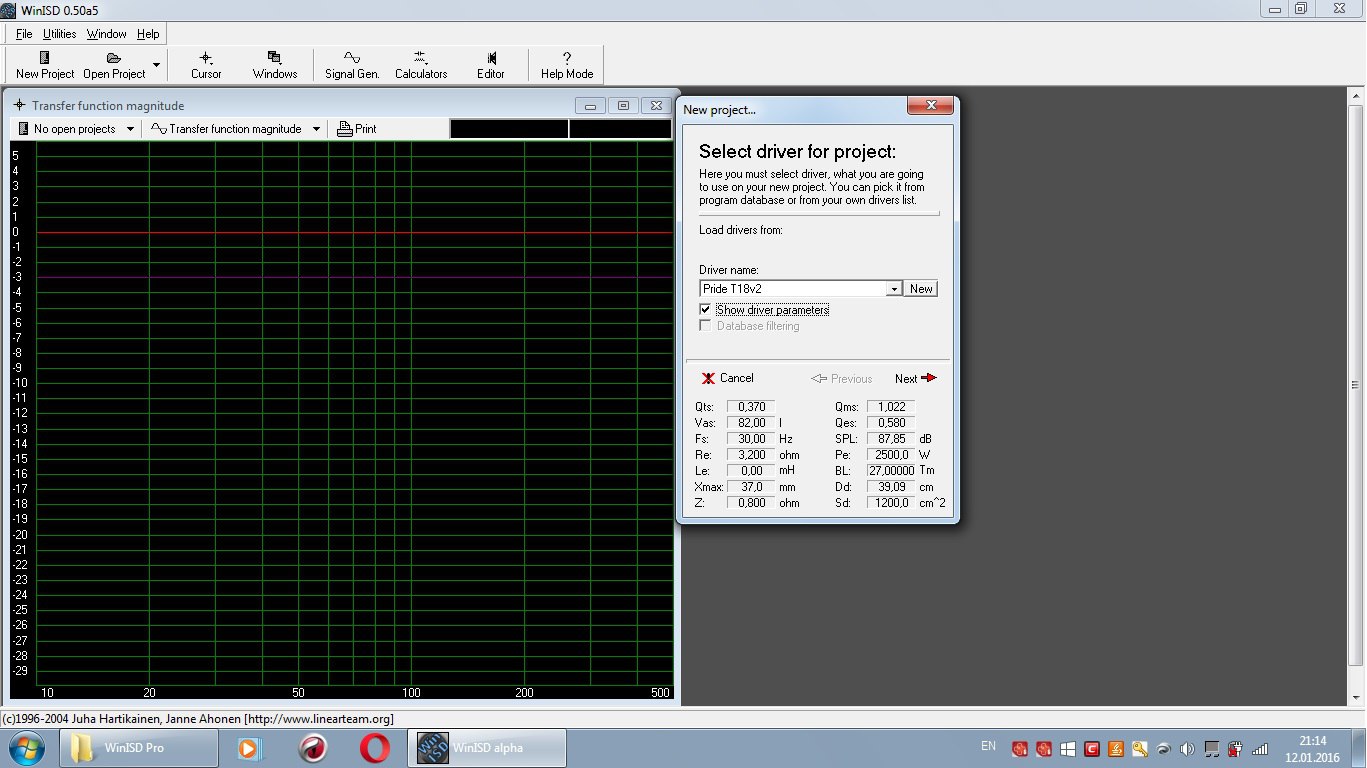1367x768 pixels.
Task: Open the Calculators tool
Action: click(x=420, y=65)
